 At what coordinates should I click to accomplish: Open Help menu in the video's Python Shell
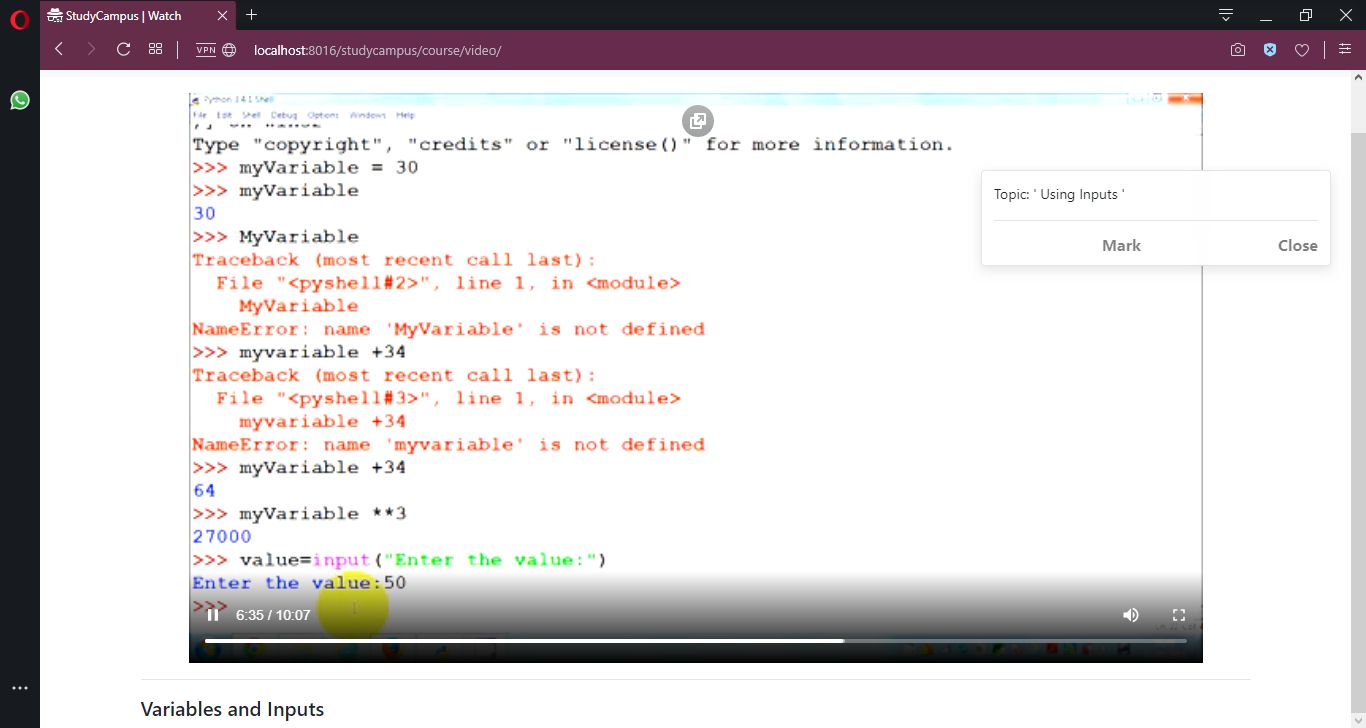point(405,115)
